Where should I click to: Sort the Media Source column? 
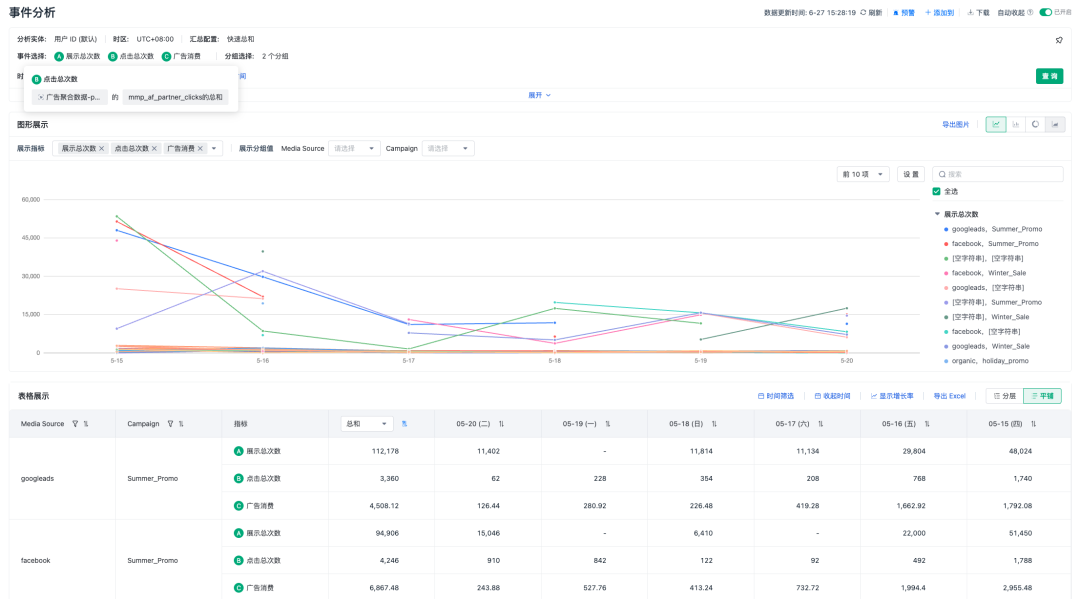click(86, 424)
